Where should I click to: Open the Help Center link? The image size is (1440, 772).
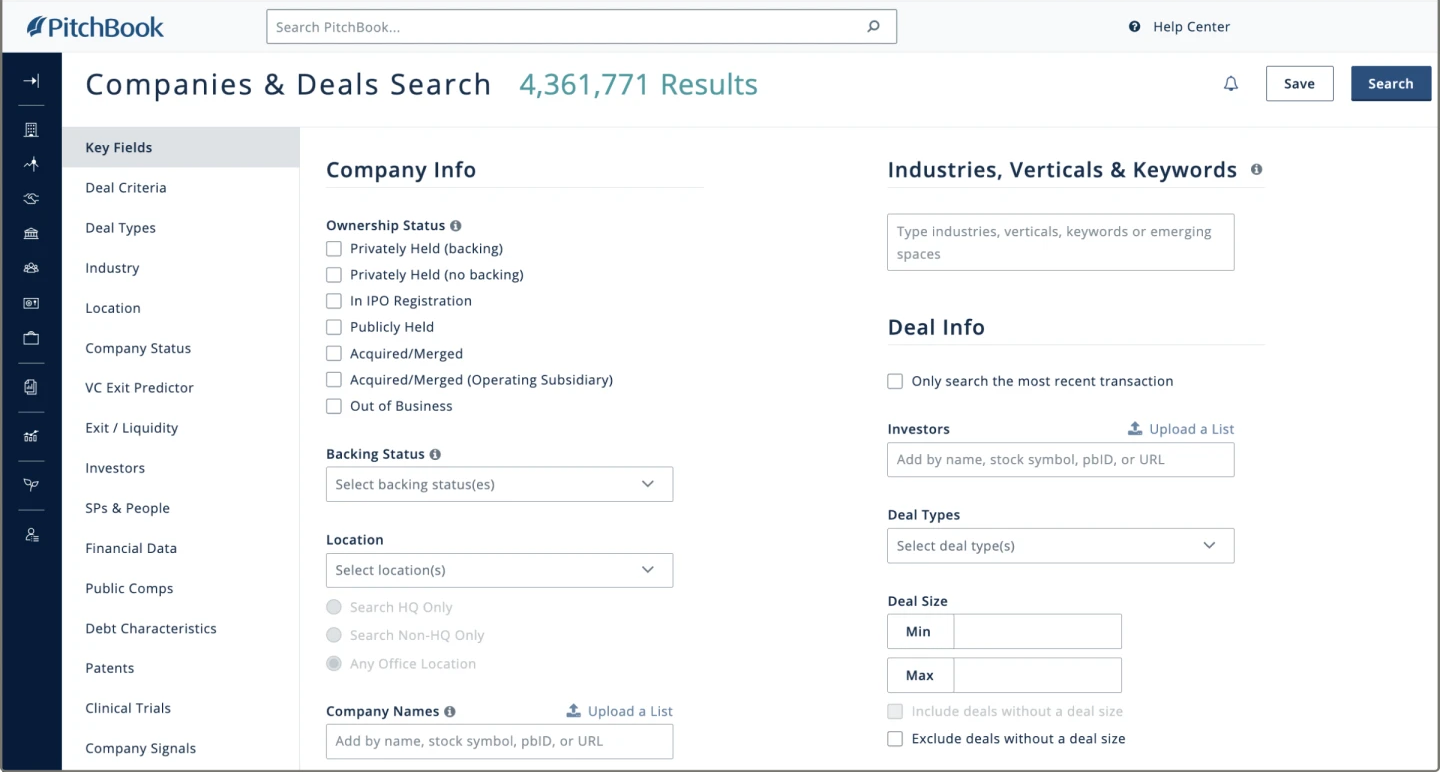[1191, 27]
